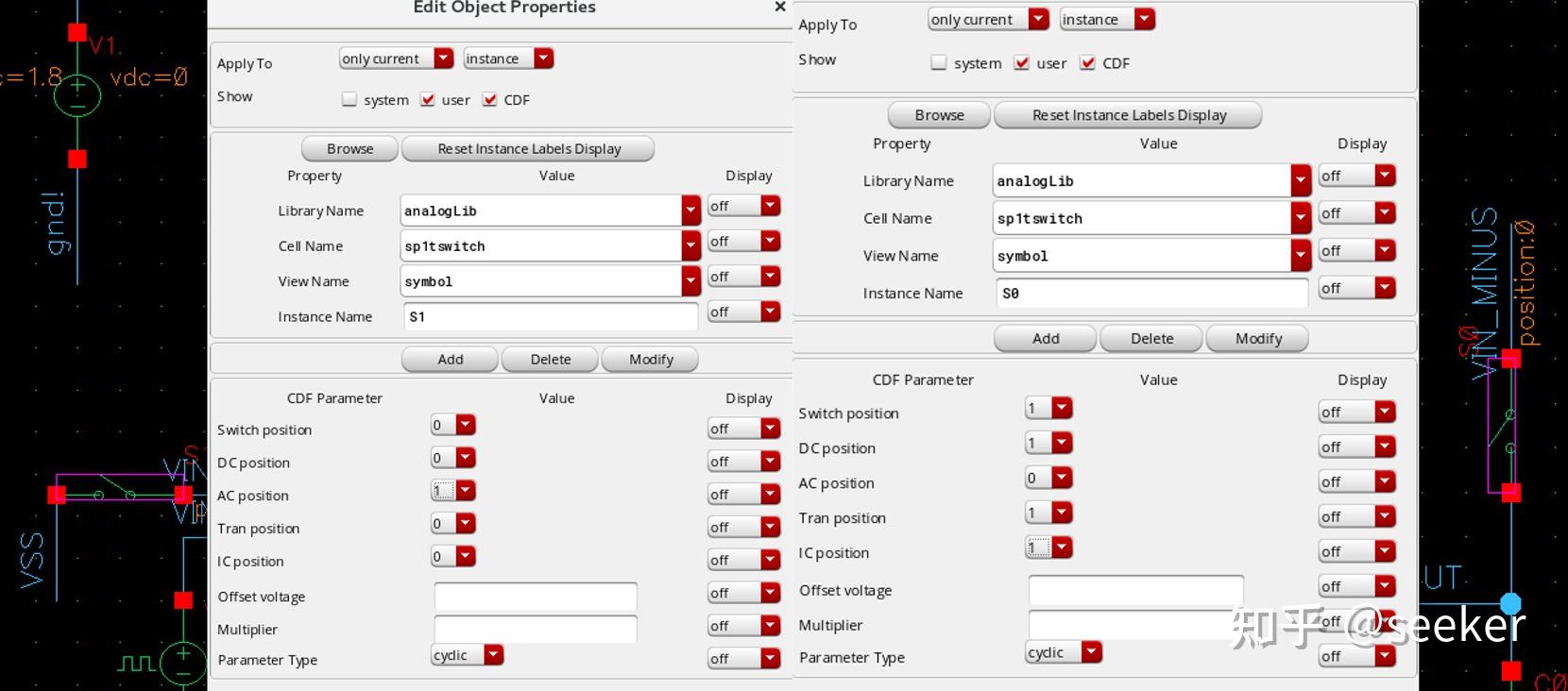
Task: Enable the system checkbox in left dialog
Action: 349,100
